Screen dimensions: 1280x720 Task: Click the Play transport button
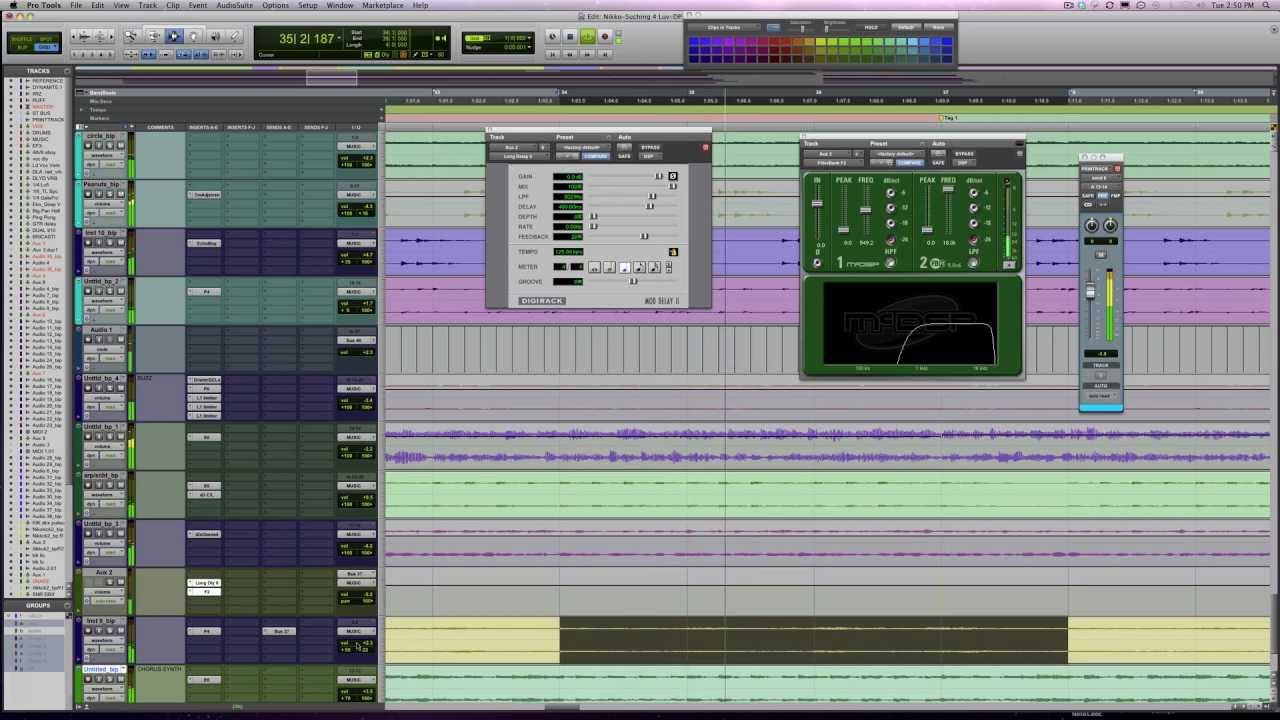coord(587,37)
